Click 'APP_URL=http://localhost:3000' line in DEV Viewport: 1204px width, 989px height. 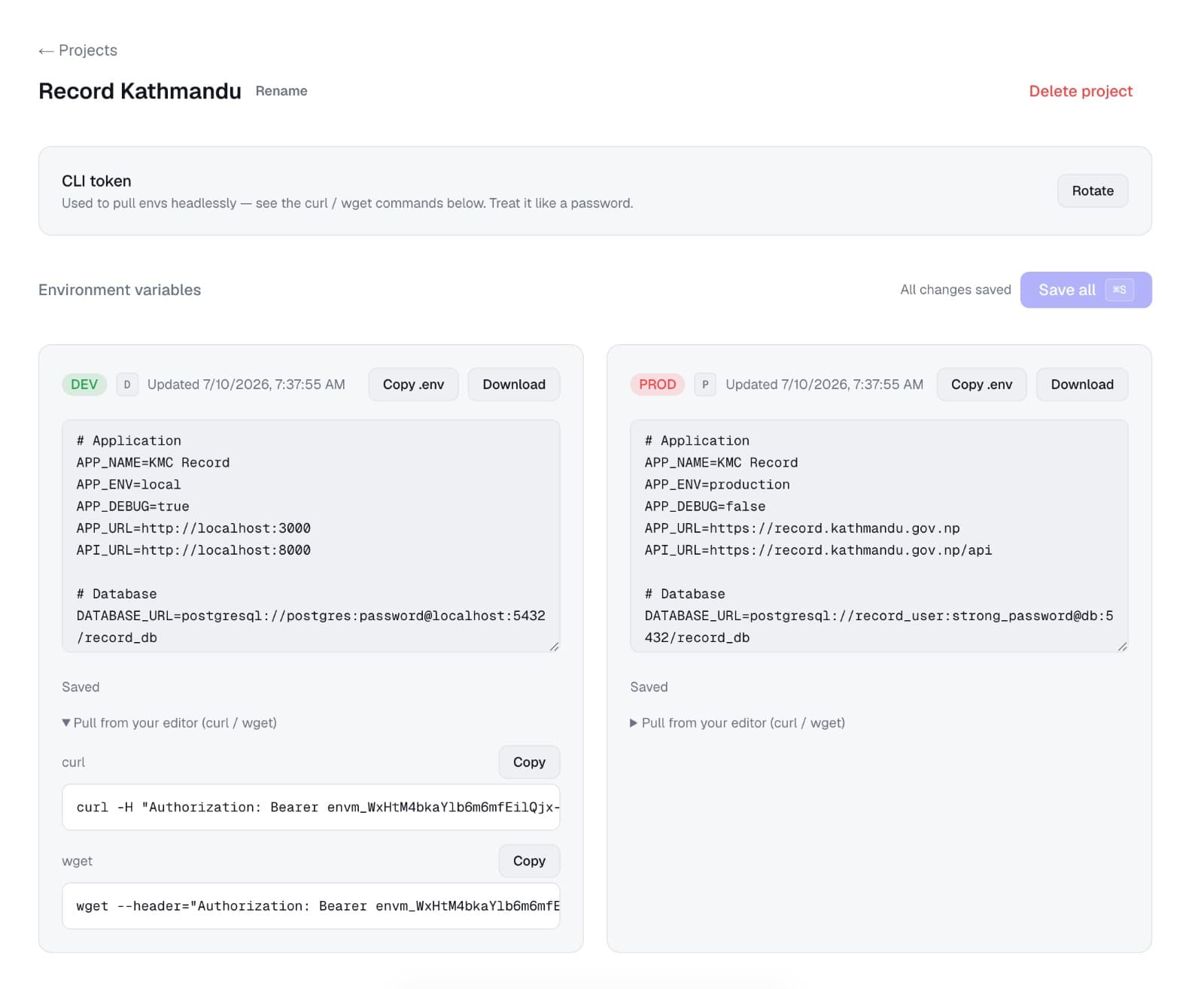click(x=193, y=528)
